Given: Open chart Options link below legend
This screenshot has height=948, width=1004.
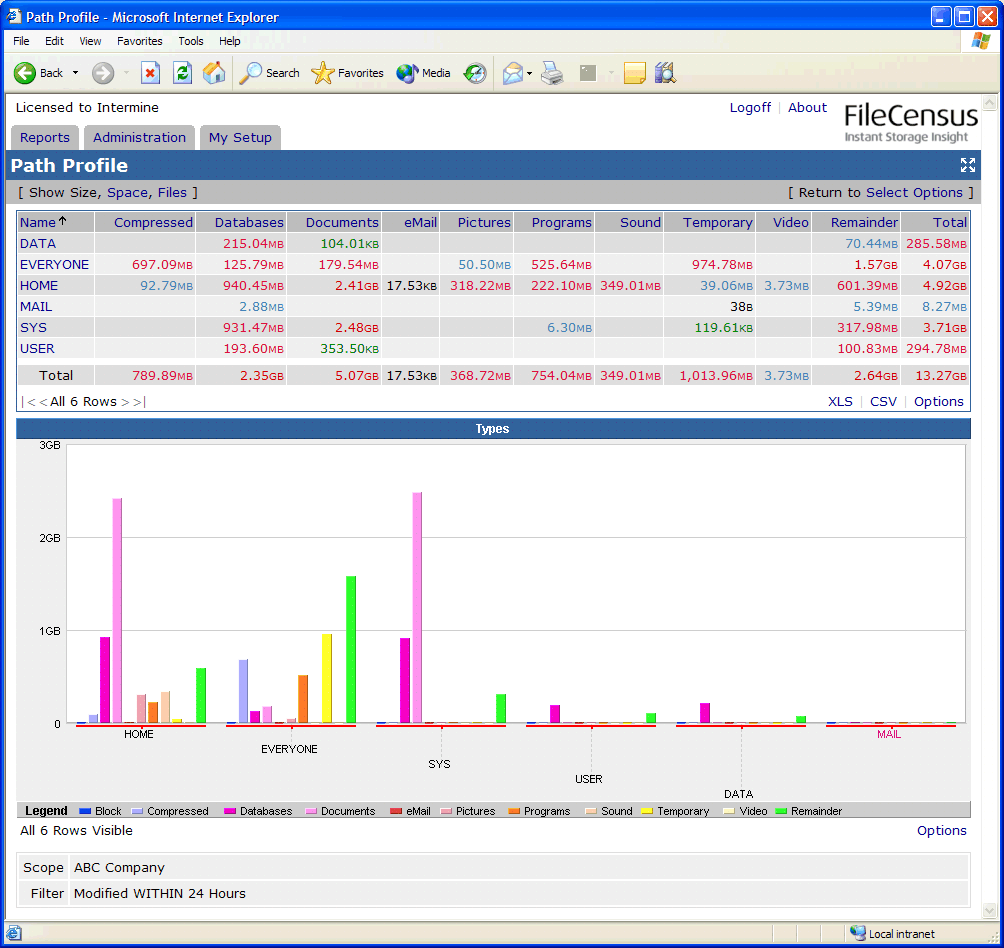Looking at the screenshot, I should pos(941,830).
